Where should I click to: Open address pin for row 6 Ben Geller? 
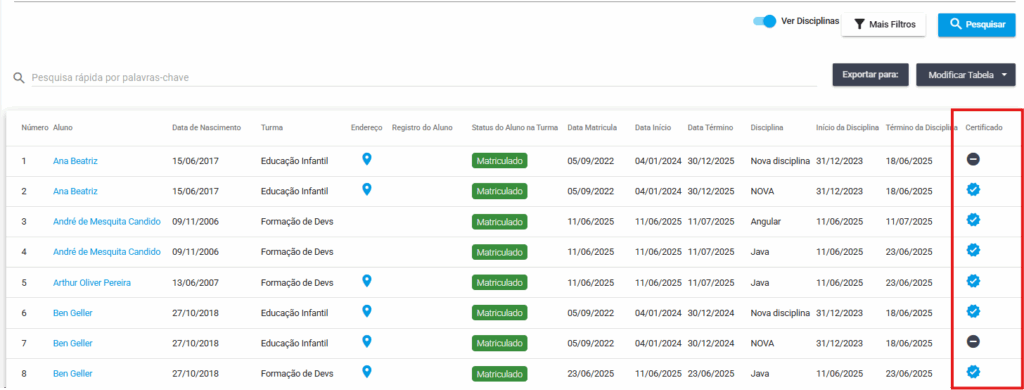pos(367,311)
